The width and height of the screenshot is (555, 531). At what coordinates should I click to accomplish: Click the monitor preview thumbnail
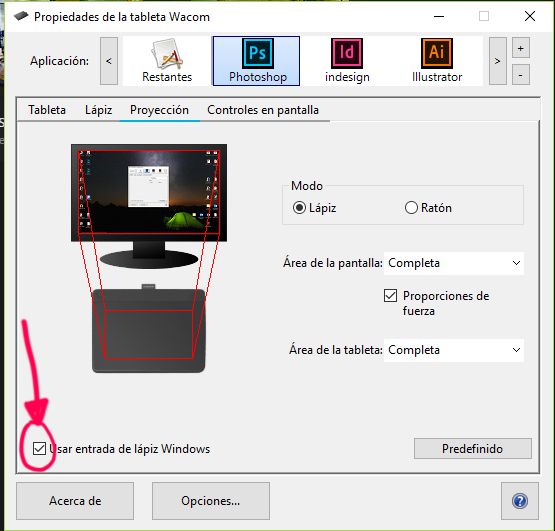click(x=149, y=193)
